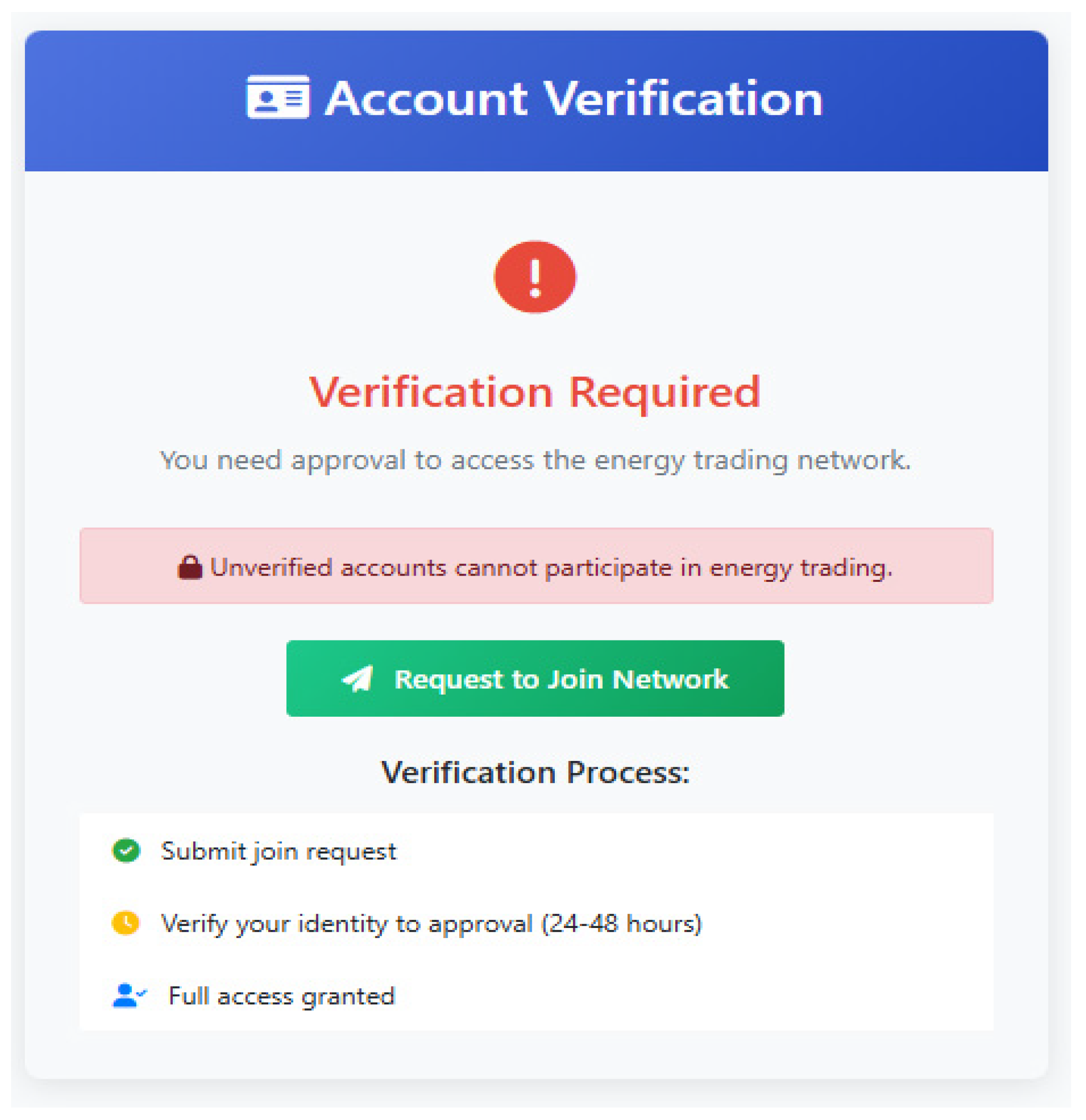Click 'energy trading network' in the description

tap(752, 460)
